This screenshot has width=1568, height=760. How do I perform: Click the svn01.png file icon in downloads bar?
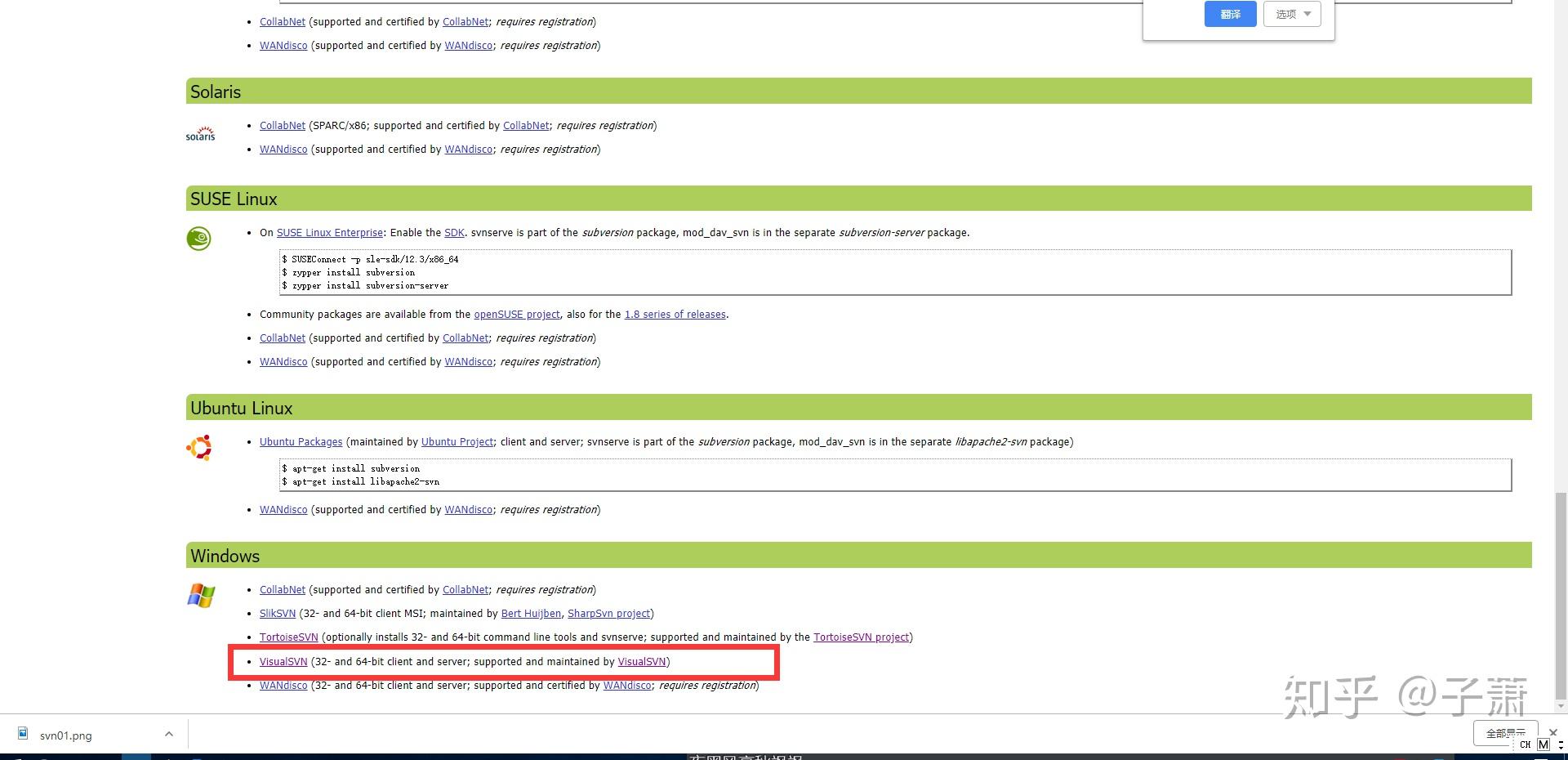pyautogui.click(x=23, y=734)
